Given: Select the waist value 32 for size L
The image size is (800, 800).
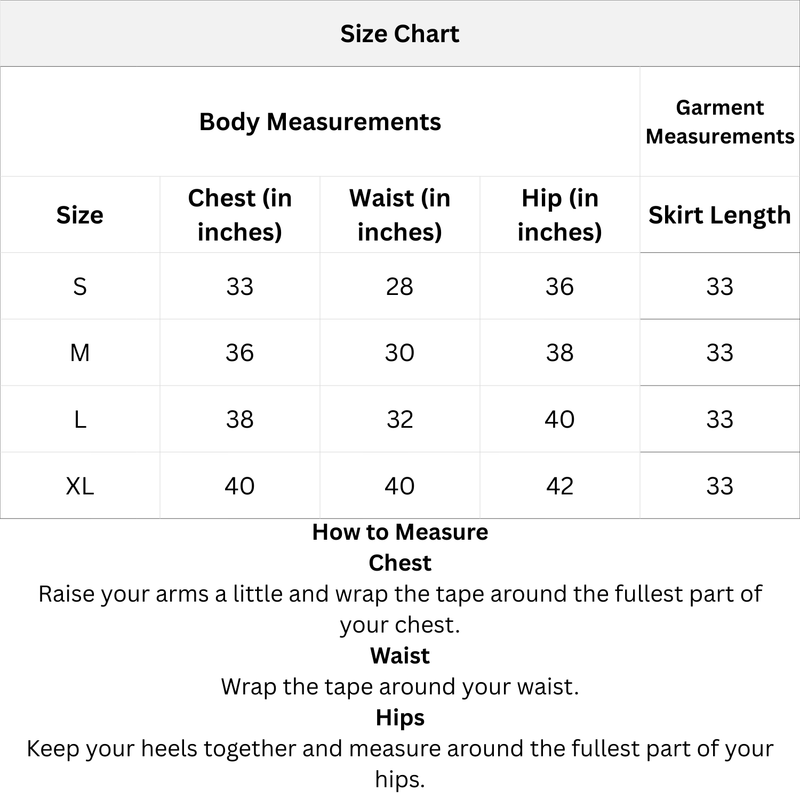Looking at the screenshot, I should 400,420.
